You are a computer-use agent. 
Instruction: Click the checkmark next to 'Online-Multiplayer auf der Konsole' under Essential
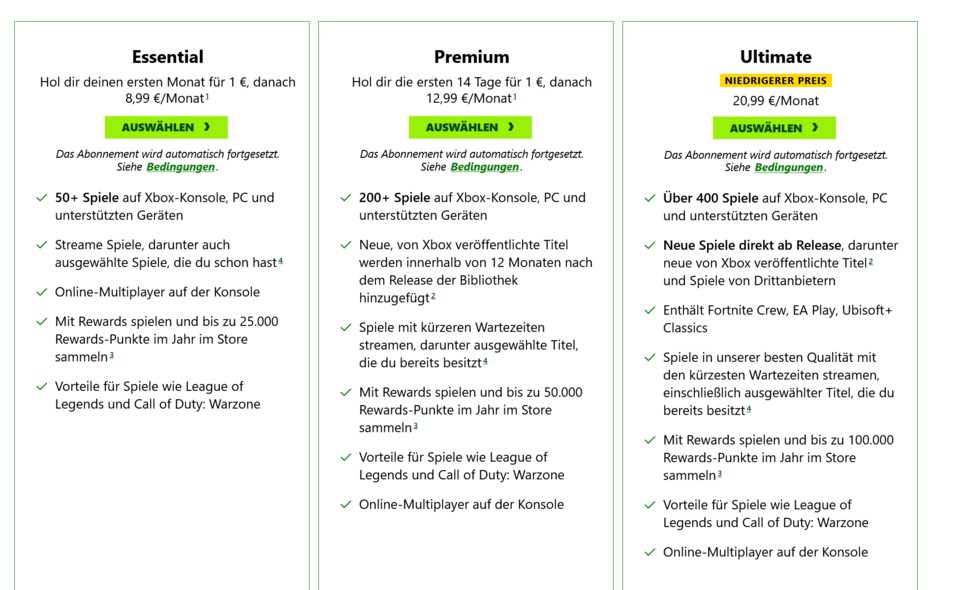40,292
